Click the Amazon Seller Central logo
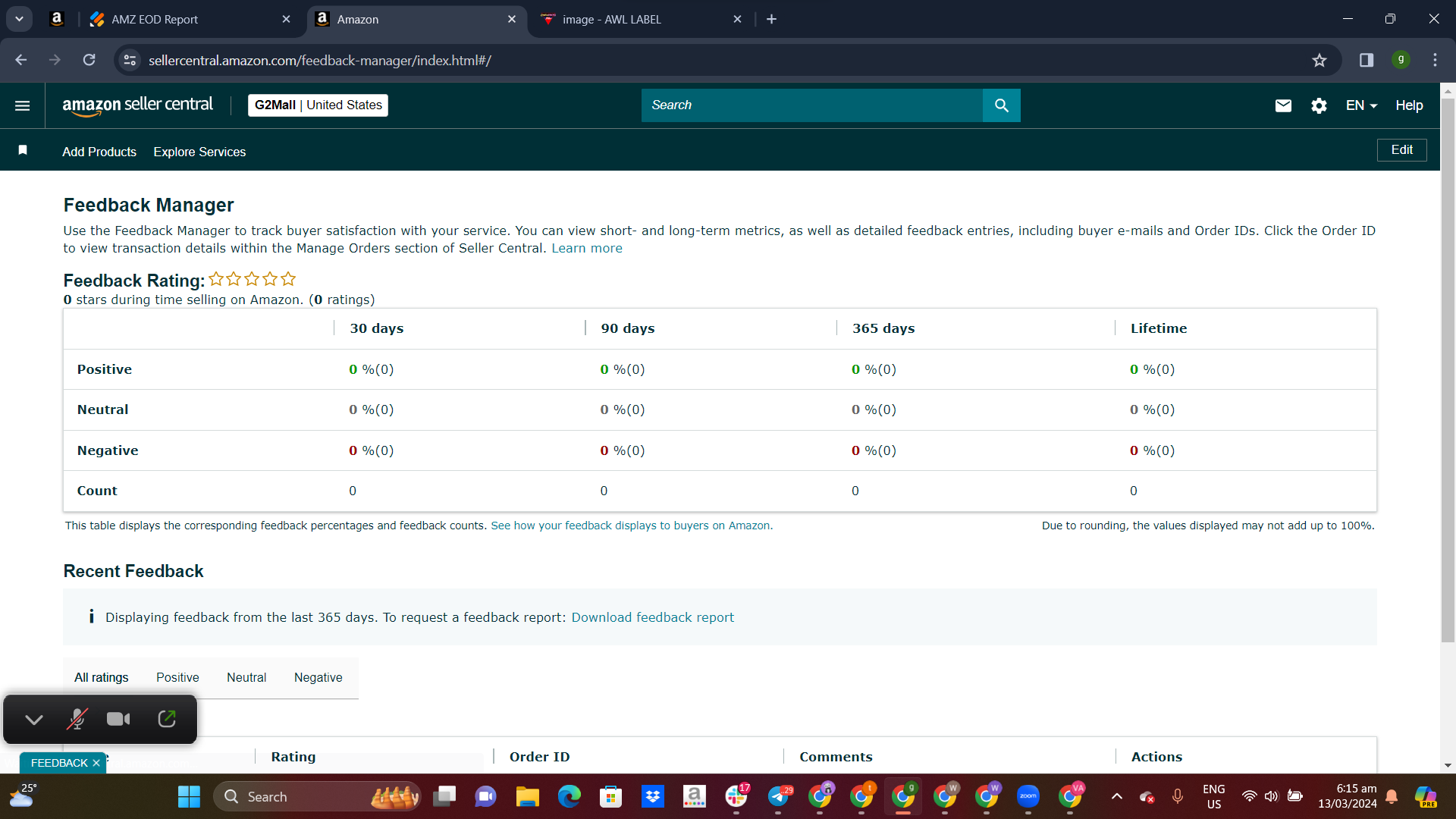Viewport: 1456px width, 819px height. point(137,105)
